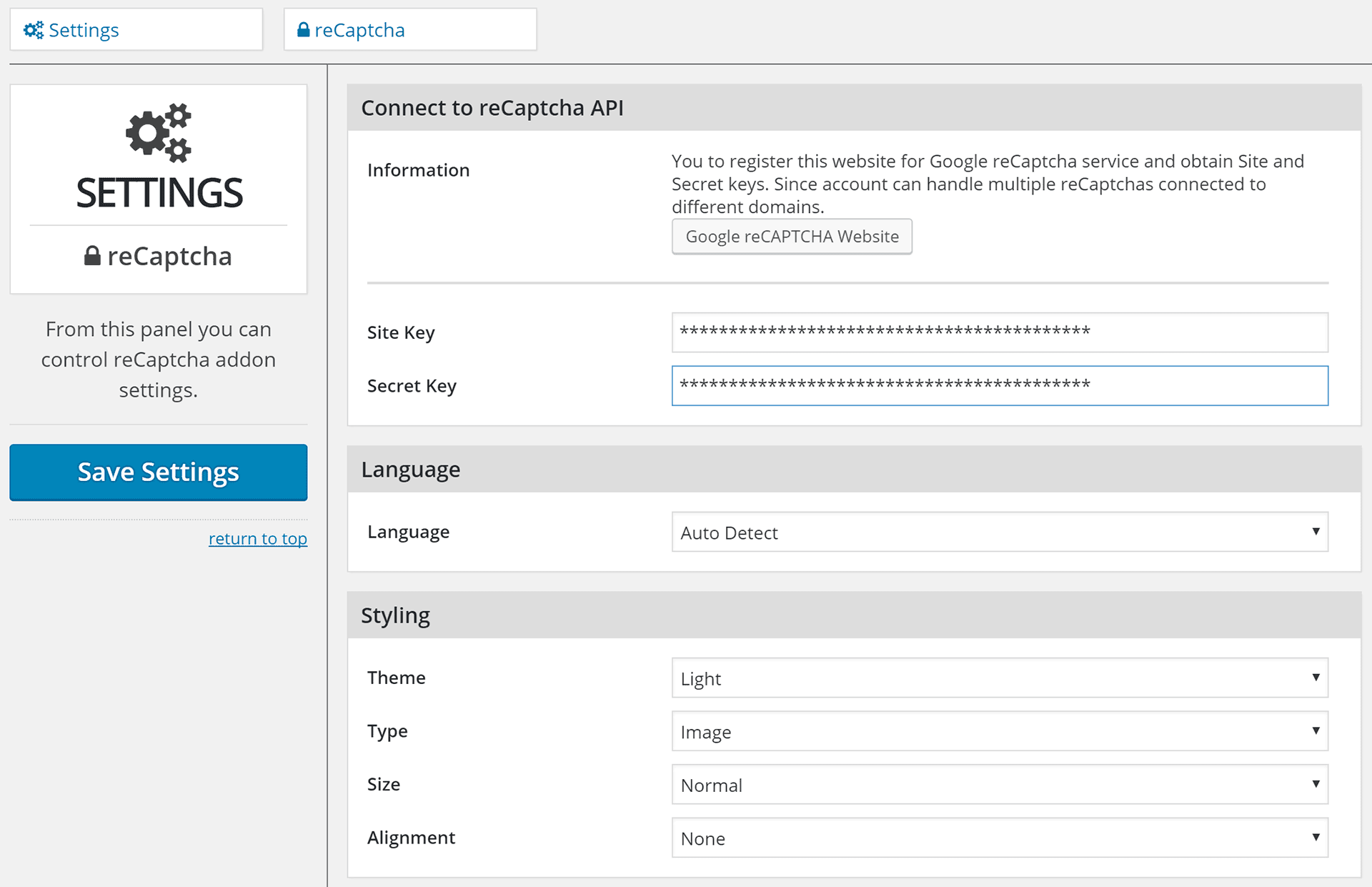Click the Information label
The width and height of the screenshot is (1372, 887).
[419, 170]
